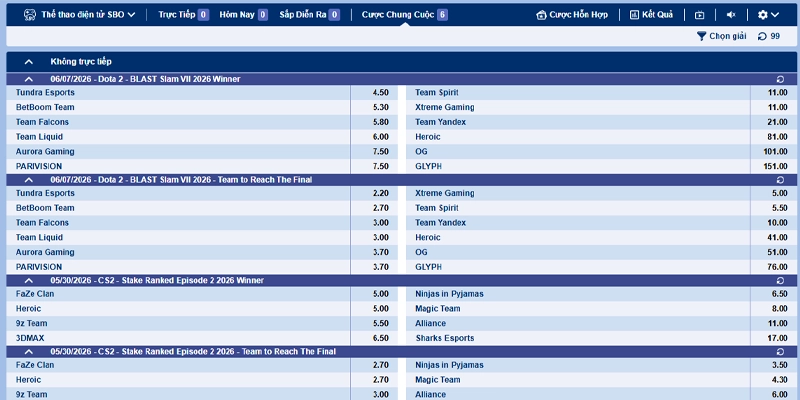800x400 pixels.
Task: Open Cược Hỗn Hợp mix parlay
Action: pyautogui.click(x=572, y=15)
